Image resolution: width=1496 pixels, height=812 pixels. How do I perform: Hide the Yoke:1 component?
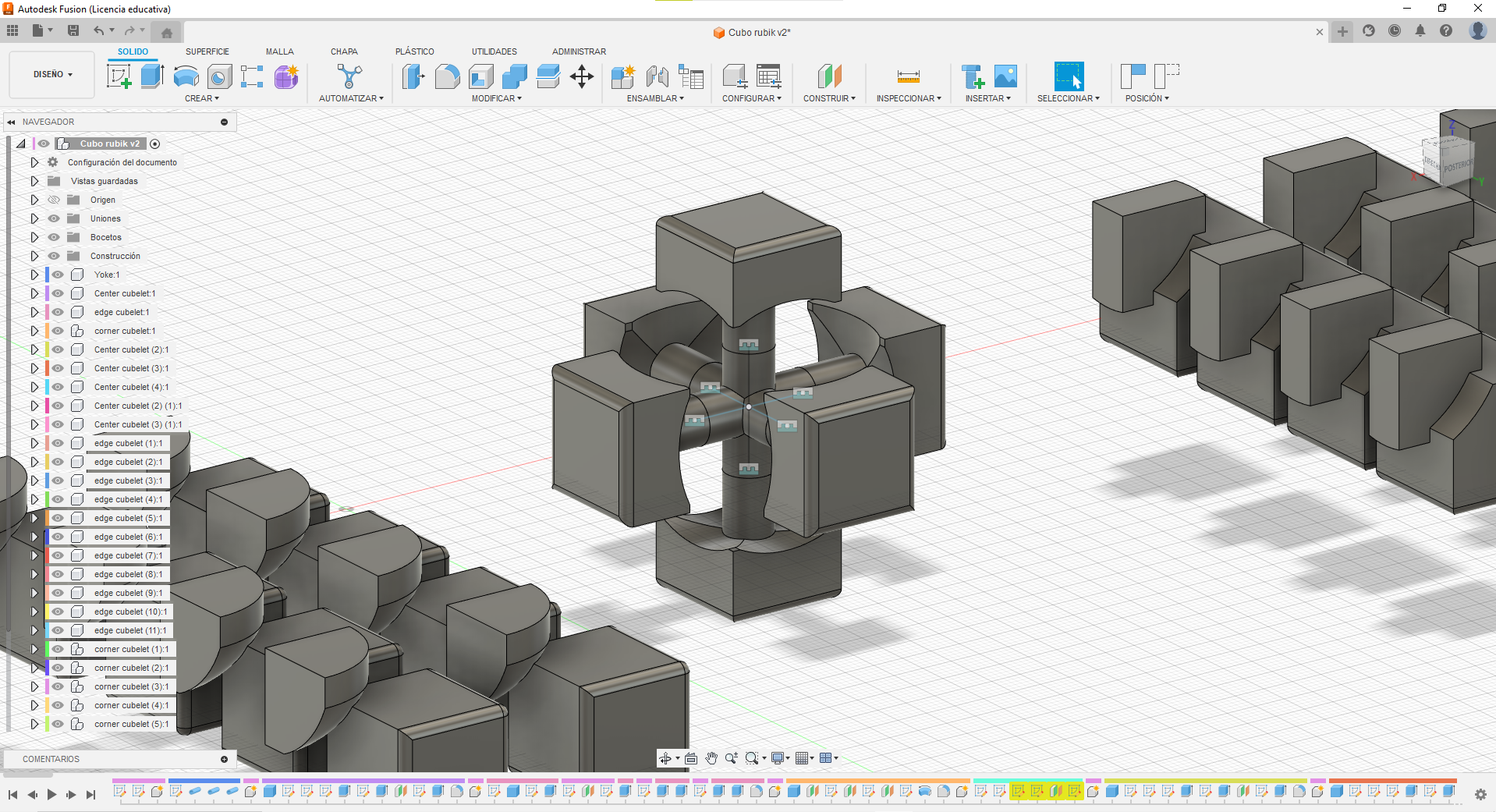(58, 275)
